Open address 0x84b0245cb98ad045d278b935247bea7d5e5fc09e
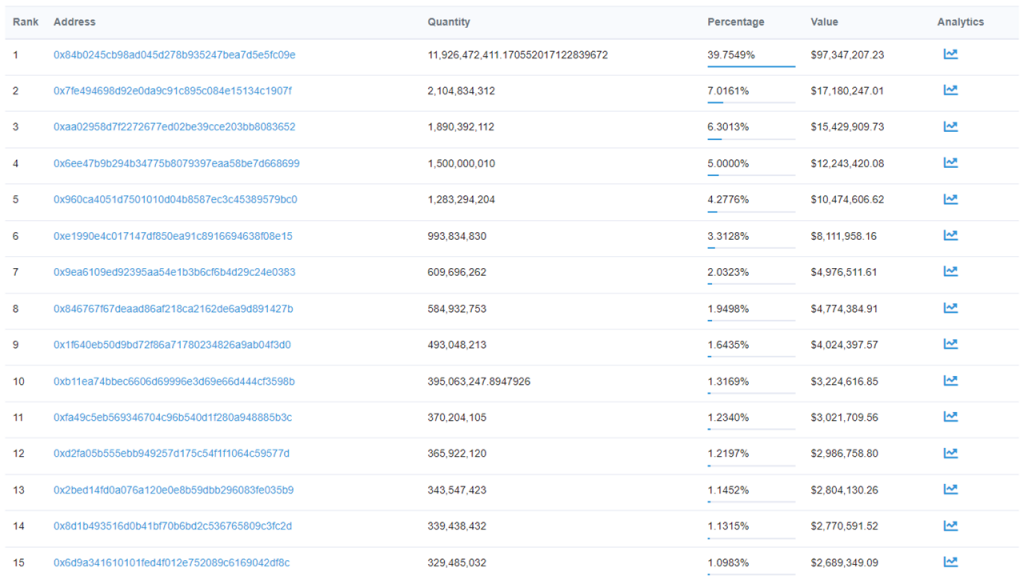Screen dimensions: 1024x576 click(x=174, y=55)
